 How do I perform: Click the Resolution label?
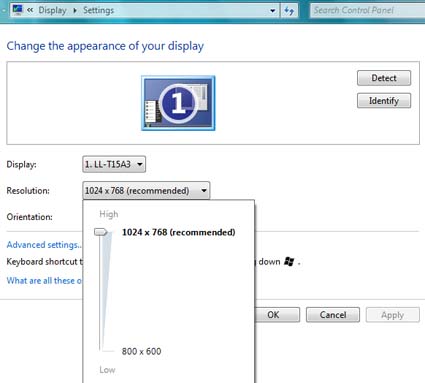click(28, 191)
